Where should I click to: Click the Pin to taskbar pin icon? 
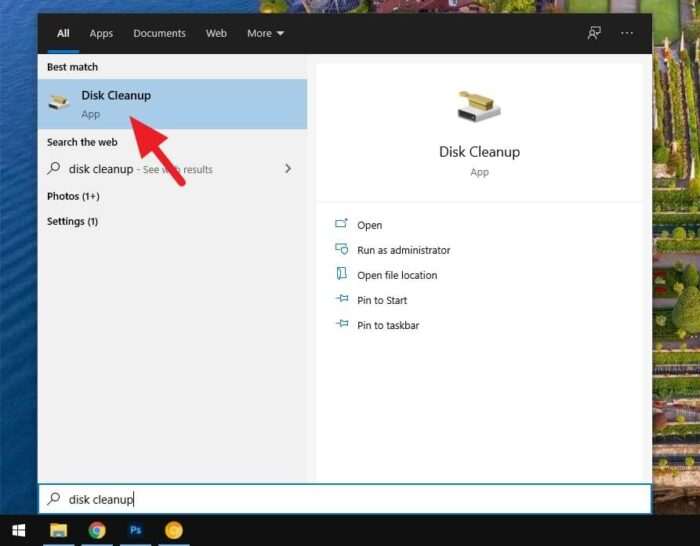coord(342,323)
